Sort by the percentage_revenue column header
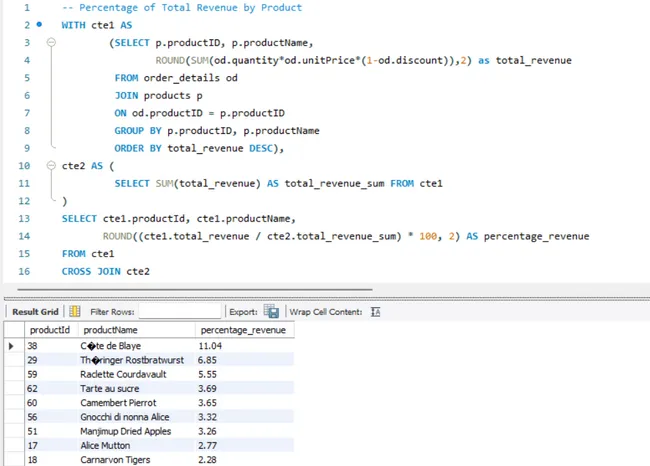The height and width of the screenshot is (466, 650). tap(243, 330)
